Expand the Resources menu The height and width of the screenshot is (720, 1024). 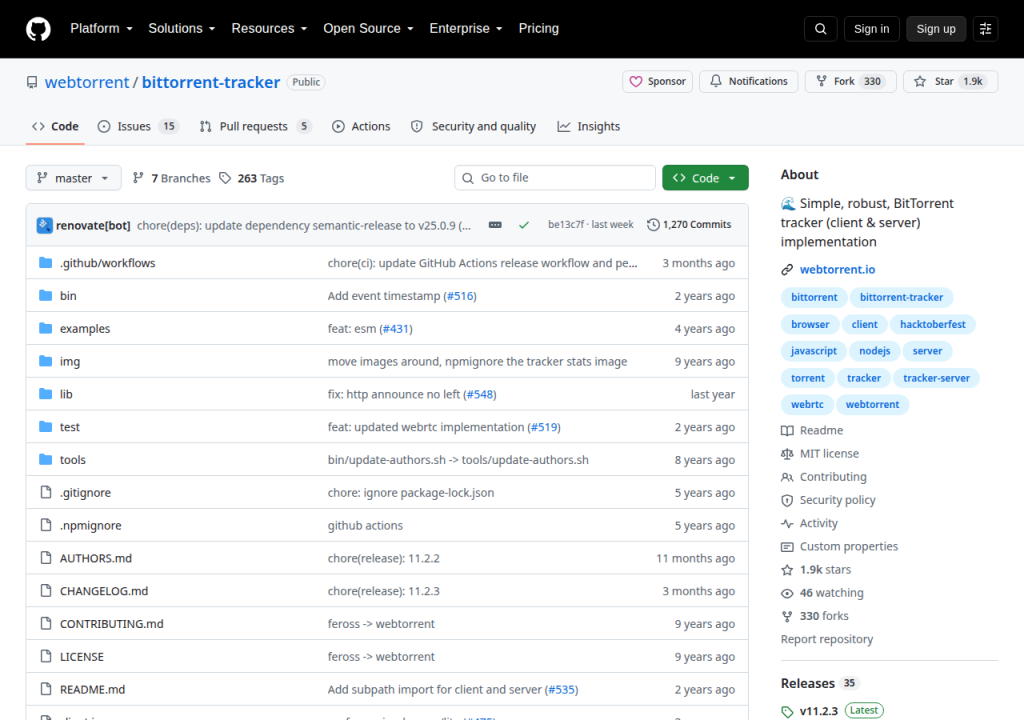pyautogui.click(x=269, y=29)
